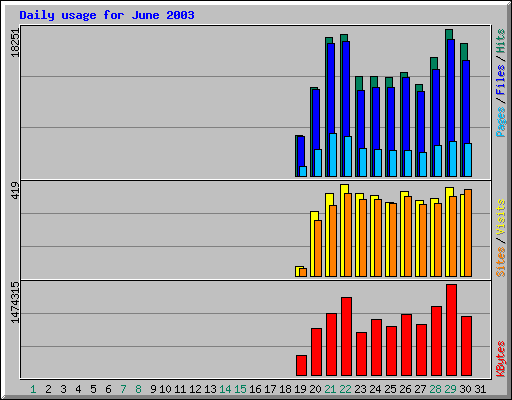Click the 'Pages' legend label
Viewport: 512px width, 400px height.
tap(500, 122)
